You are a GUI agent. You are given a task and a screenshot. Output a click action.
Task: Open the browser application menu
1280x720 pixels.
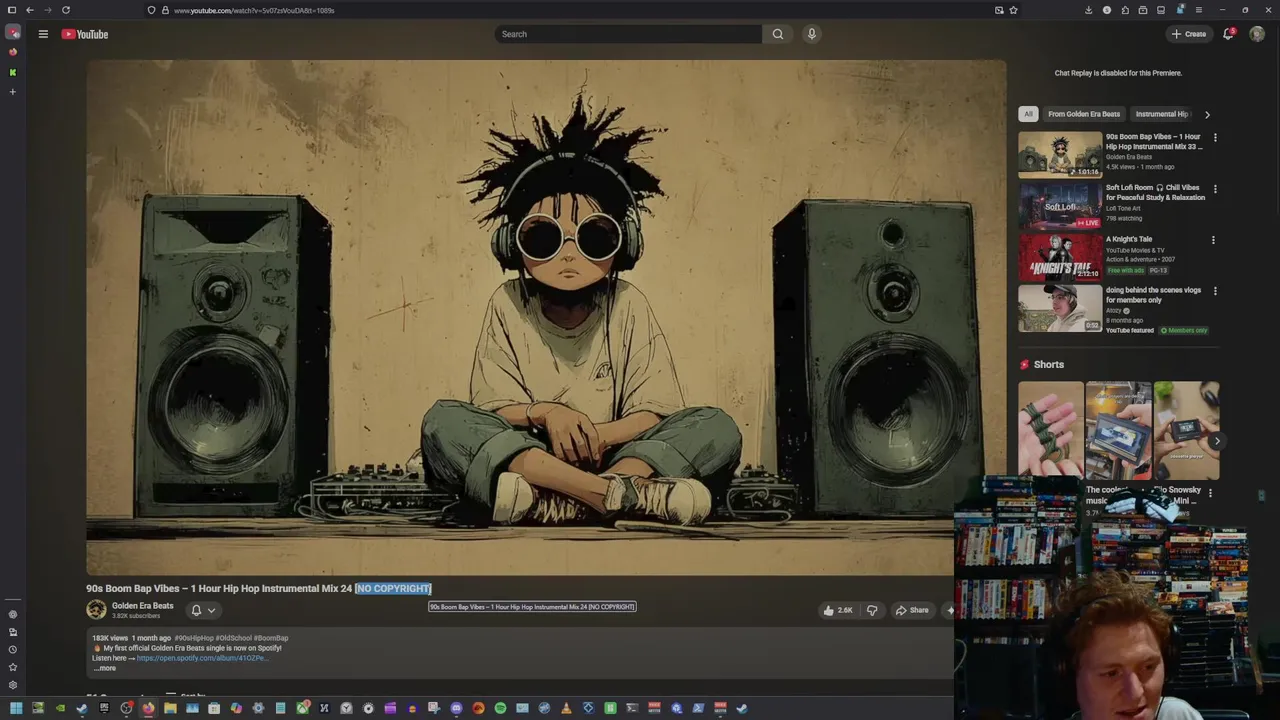[1198, 10]
